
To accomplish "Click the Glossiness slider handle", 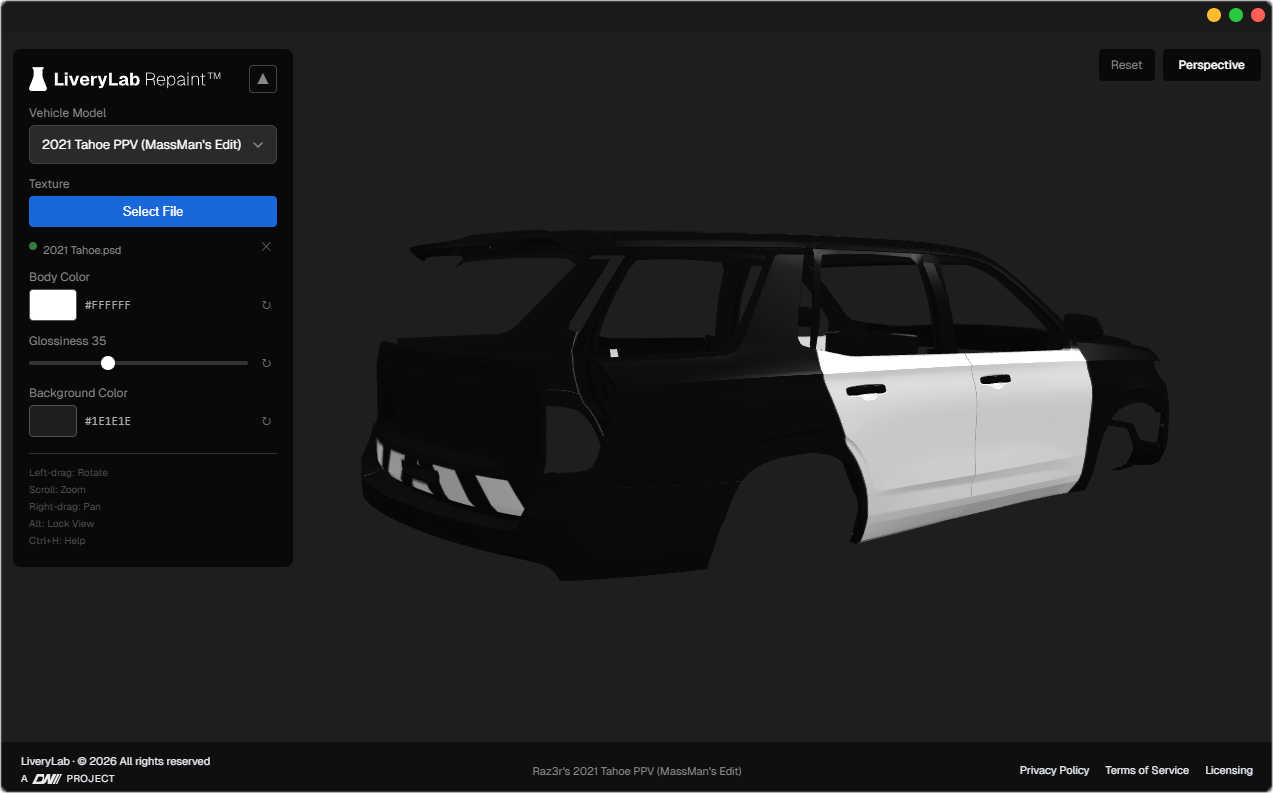I will 108,363.
